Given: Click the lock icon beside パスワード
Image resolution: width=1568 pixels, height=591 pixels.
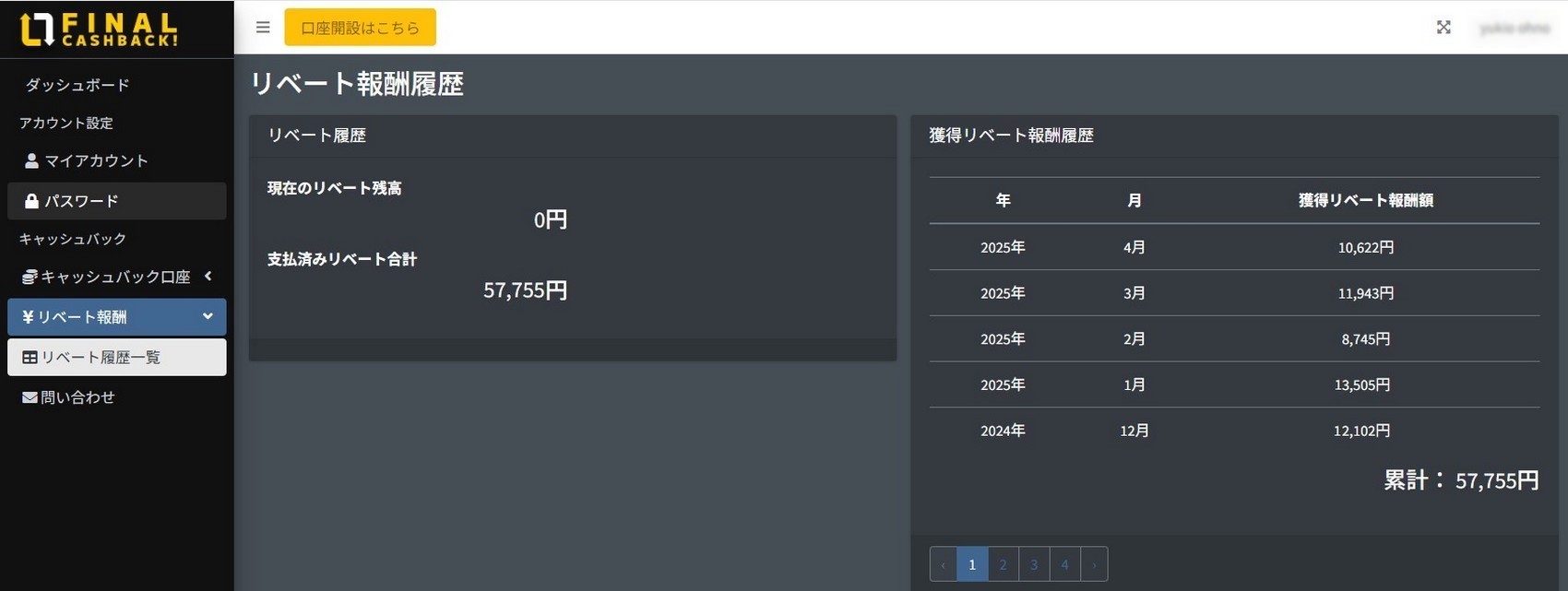Looking at the screenshot, I should [31, 201].
